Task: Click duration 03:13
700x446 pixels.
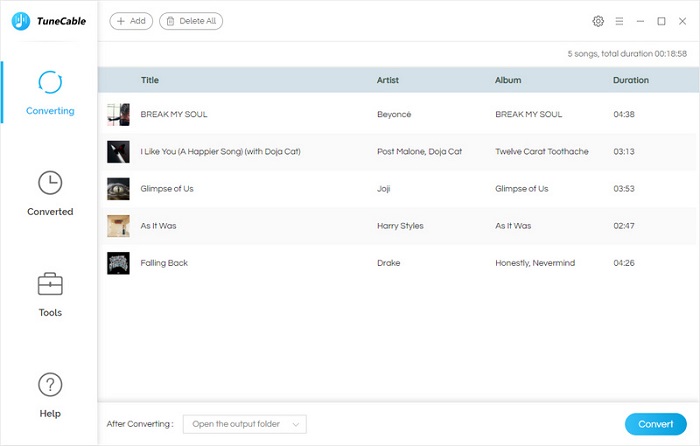Action: [x=624, y=151]
